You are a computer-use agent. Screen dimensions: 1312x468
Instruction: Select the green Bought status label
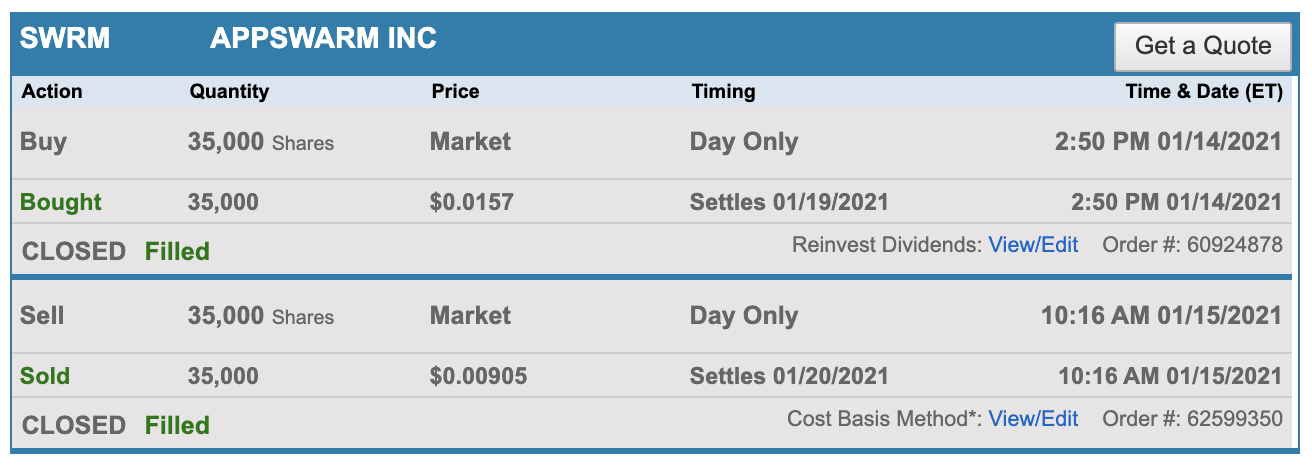[61, 202]
